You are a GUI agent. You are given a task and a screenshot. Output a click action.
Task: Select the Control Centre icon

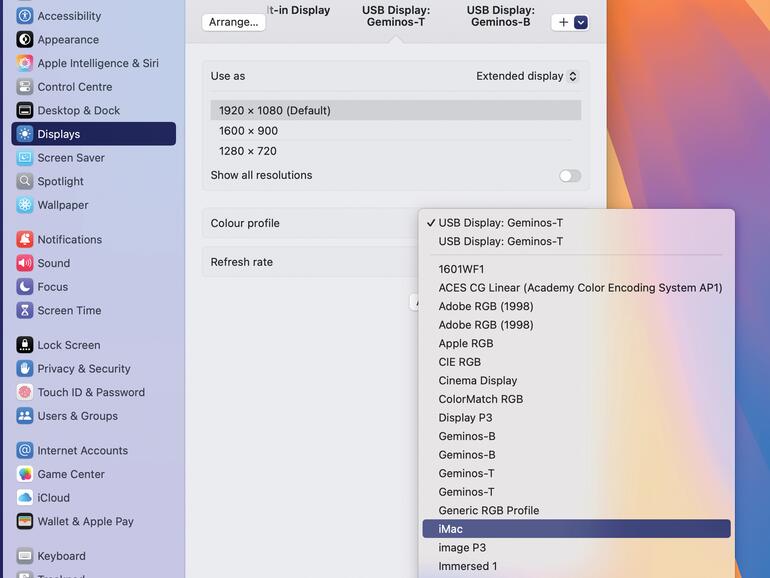tap(25, 87)
